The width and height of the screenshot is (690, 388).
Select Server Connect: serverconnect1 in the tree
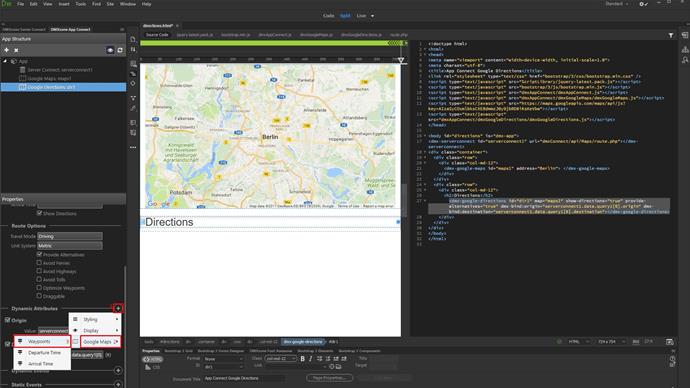[60, 70]
